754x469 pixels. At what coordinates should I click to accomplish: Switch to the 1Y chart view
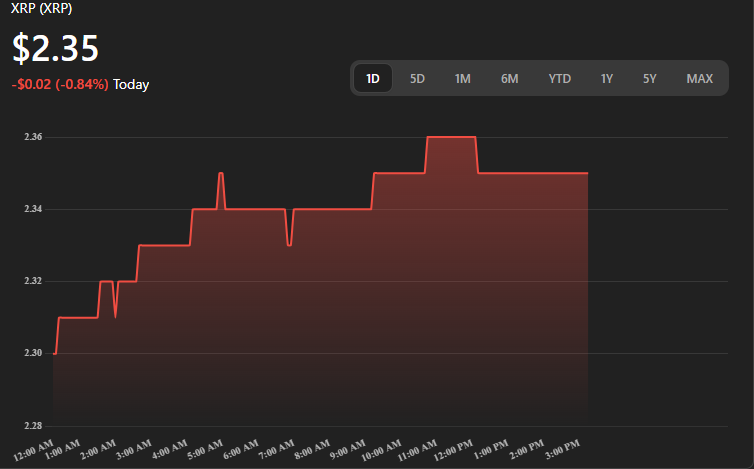[x=607, y=78]
